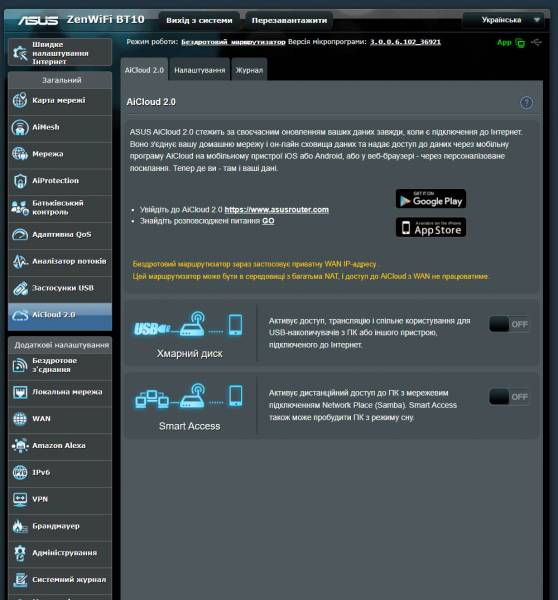
Task: Click the Батьківський контроль family icon
Action: pyautogui.click(x=20, y=207)
